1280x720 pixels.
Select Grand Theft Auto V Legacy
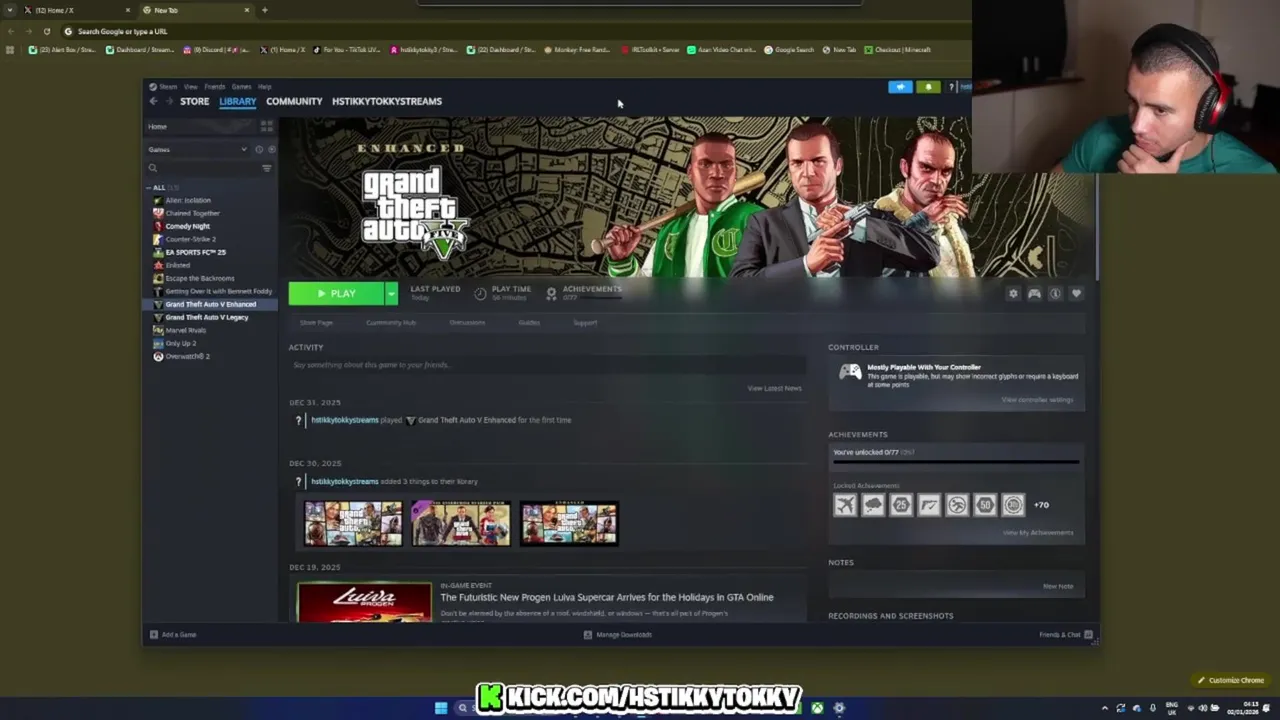click(x=206, y=317)
